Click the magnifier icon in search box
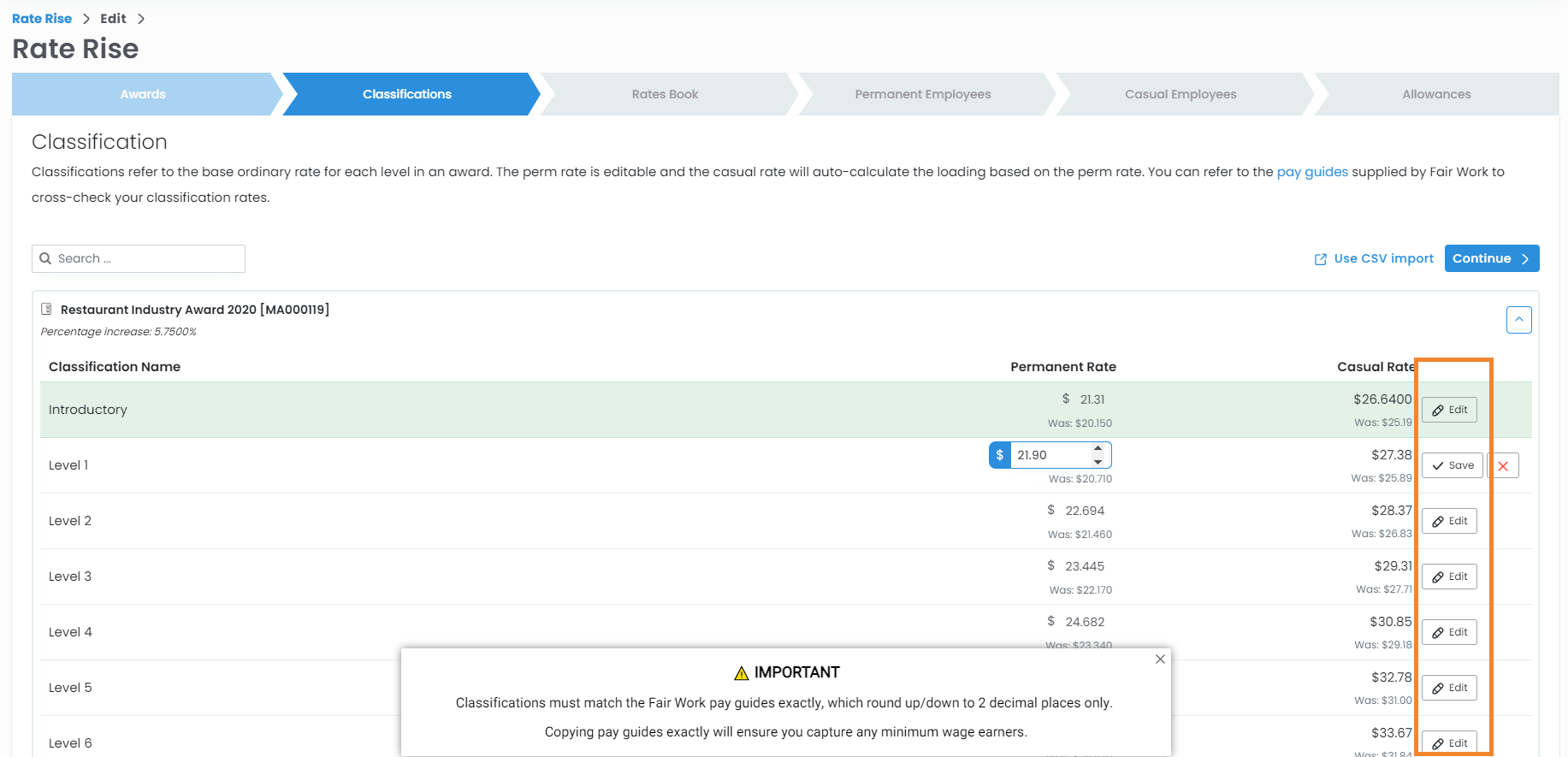This screenshot has width=1568, height=757. click(x=45, y=258)
